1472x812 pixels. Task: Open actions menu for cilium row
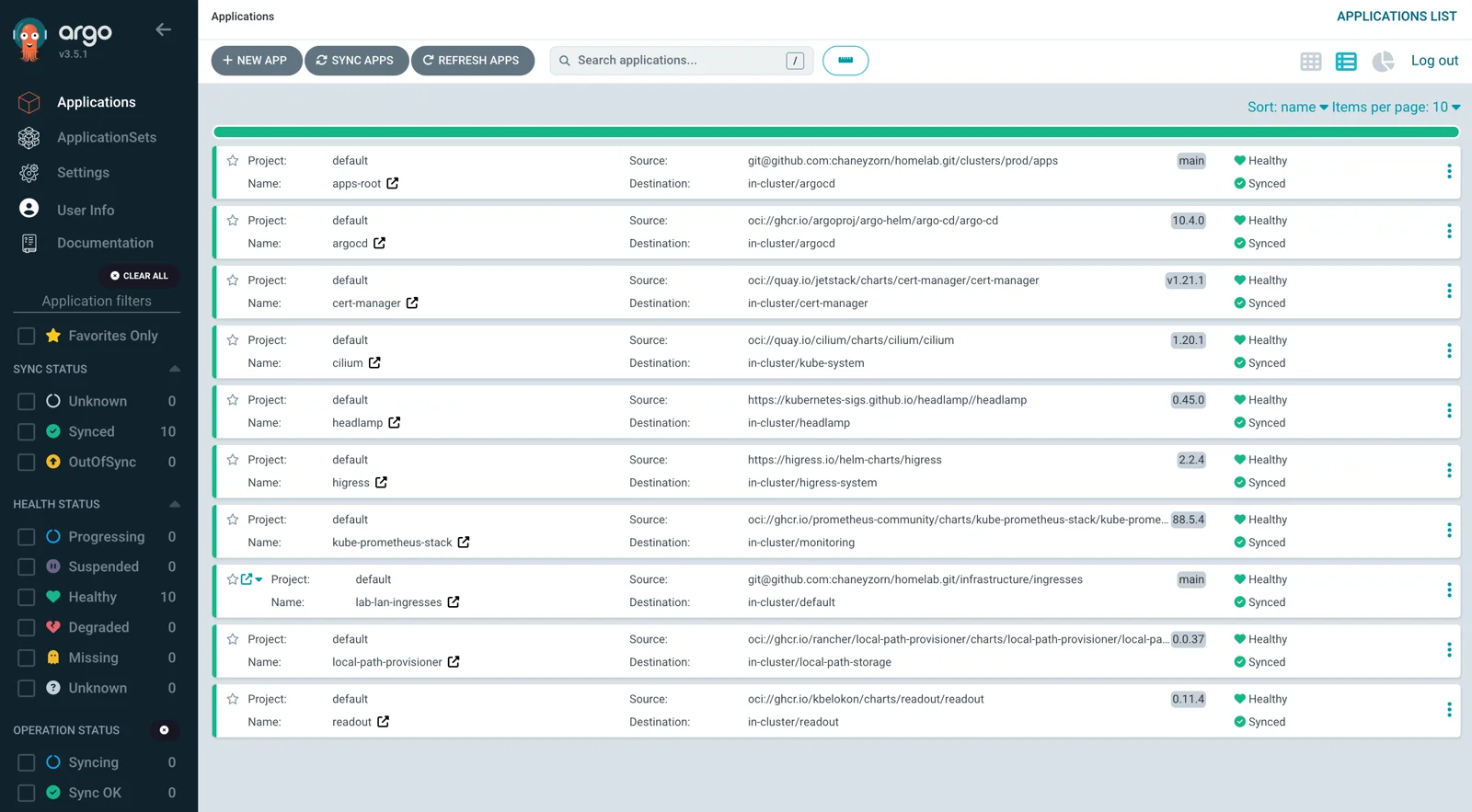(x=1449, y=350)
